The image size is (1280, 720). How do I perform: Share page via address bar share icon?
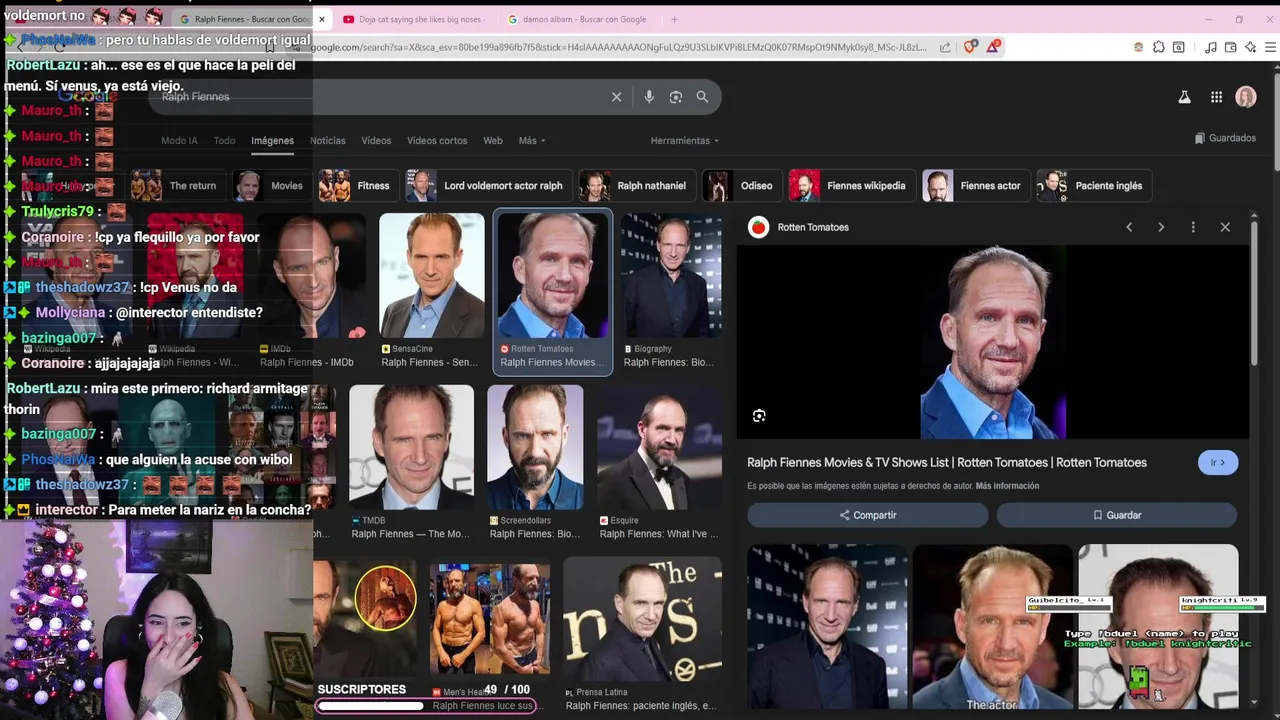point(945,47)
